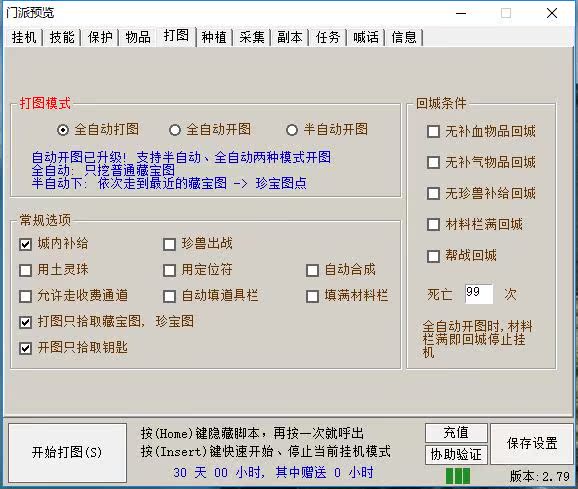Check the 填满材料栏 option
This screenshot has height=489, width=578.
(x=313, y=296)
